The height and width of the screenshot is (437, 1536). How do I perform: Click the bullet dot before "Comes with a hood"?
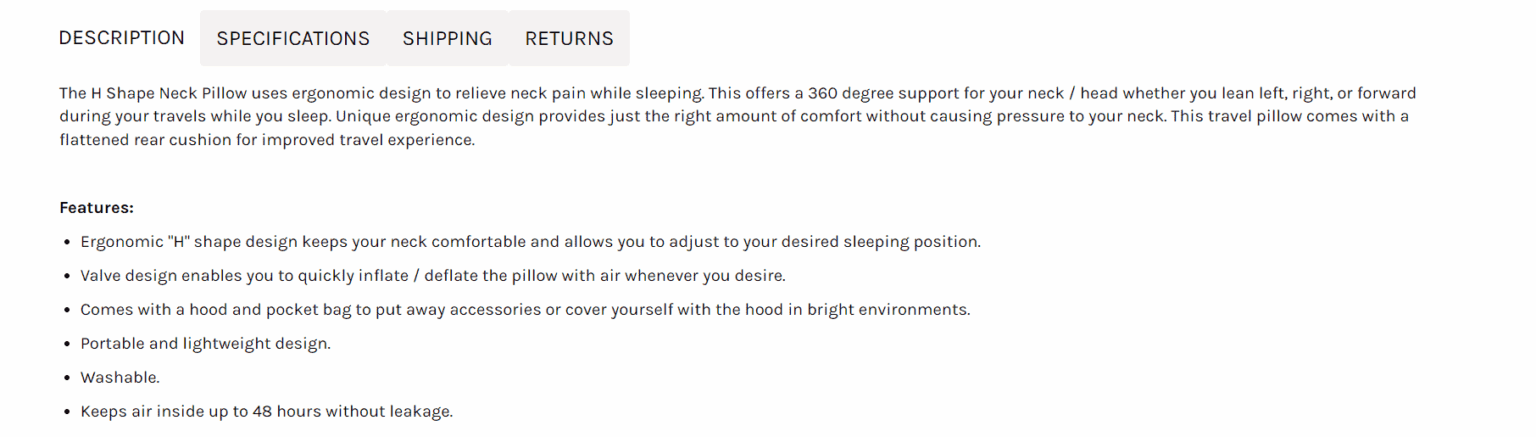pyautogui.click(x=67, y=310)
